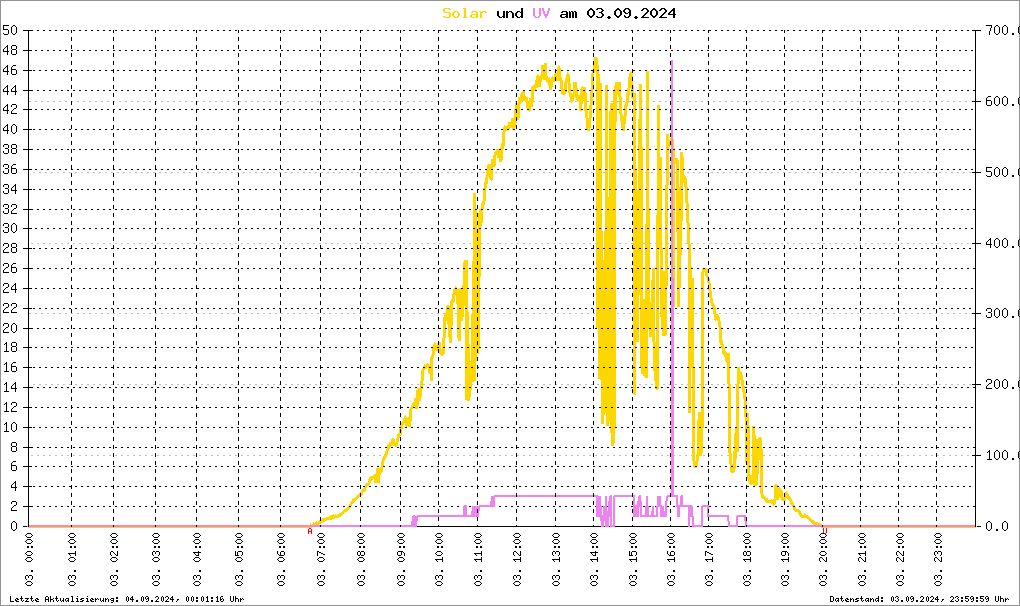Select the date 03.09.2024 in the chart title
The height and width of the screenshot is (606, 1020).
(631, 13)
